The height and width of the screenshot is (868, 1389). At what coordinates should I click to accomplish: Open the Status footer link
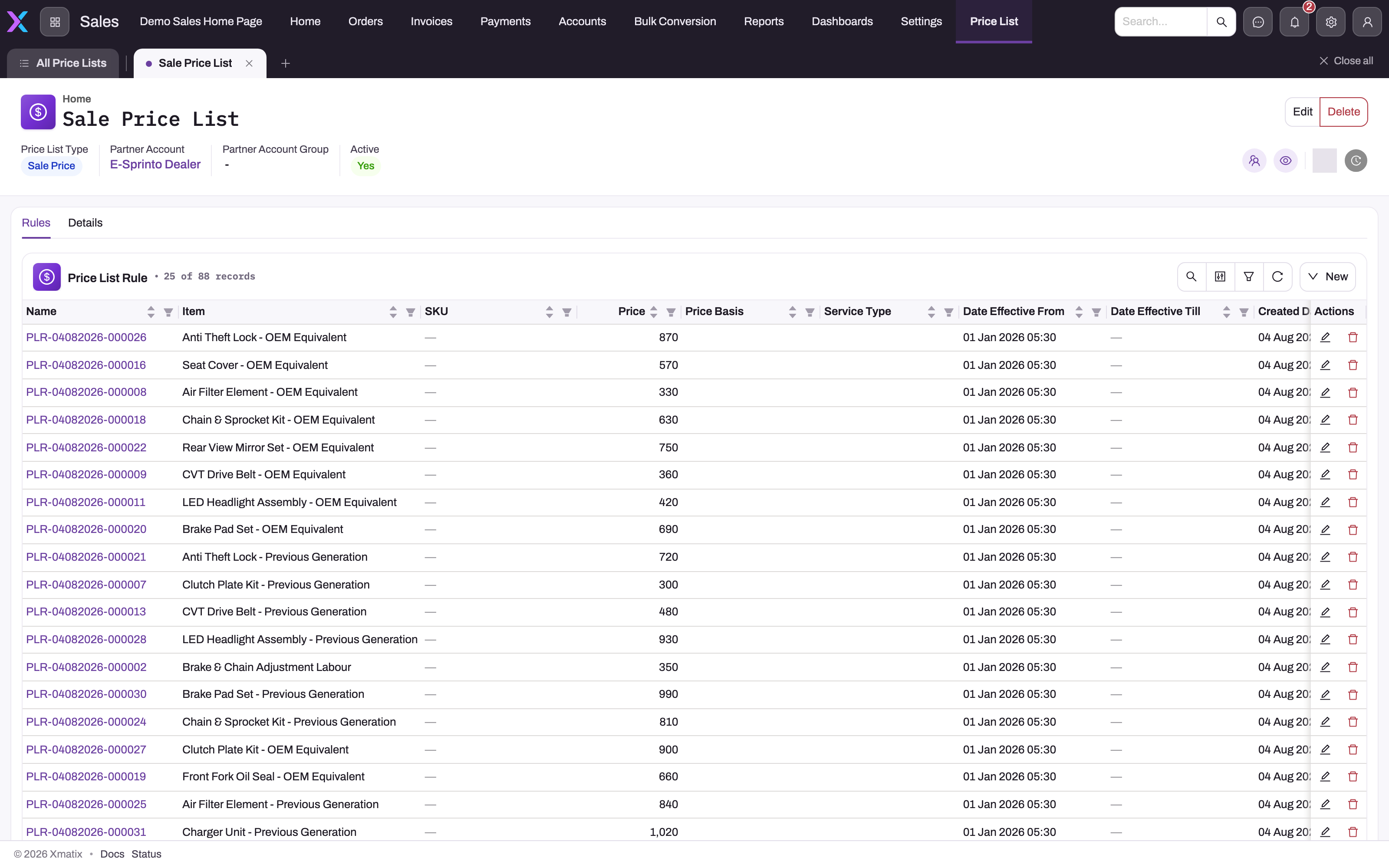(x=146, y=854)
